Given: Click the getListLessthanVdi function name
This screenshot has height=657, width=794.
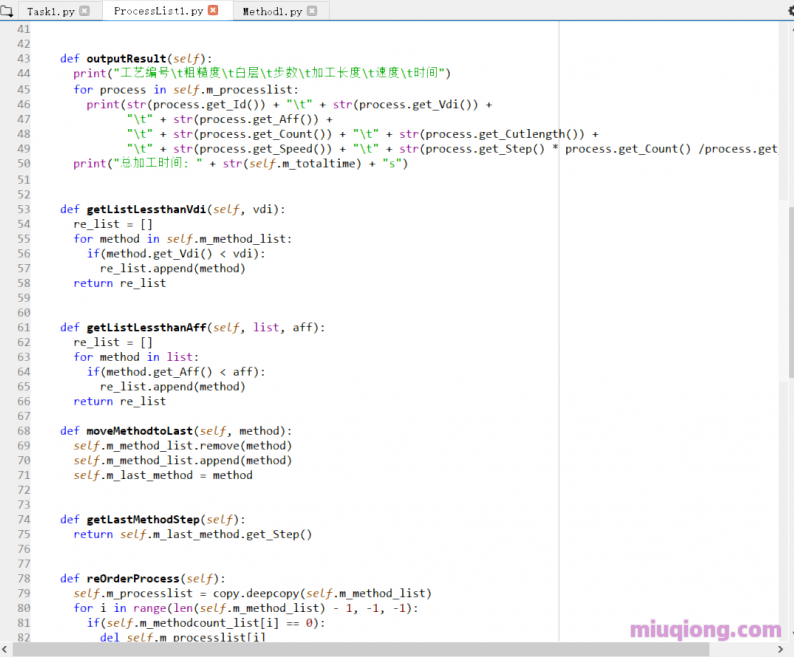Looking at the screenshot, I should click(x=146, y=209).
